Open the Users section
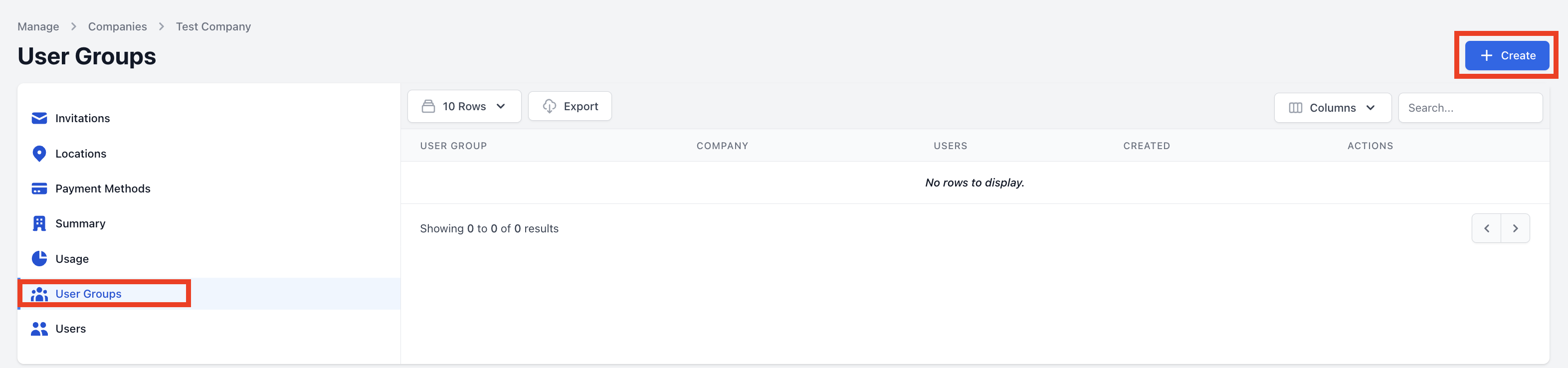 (209, 329)
